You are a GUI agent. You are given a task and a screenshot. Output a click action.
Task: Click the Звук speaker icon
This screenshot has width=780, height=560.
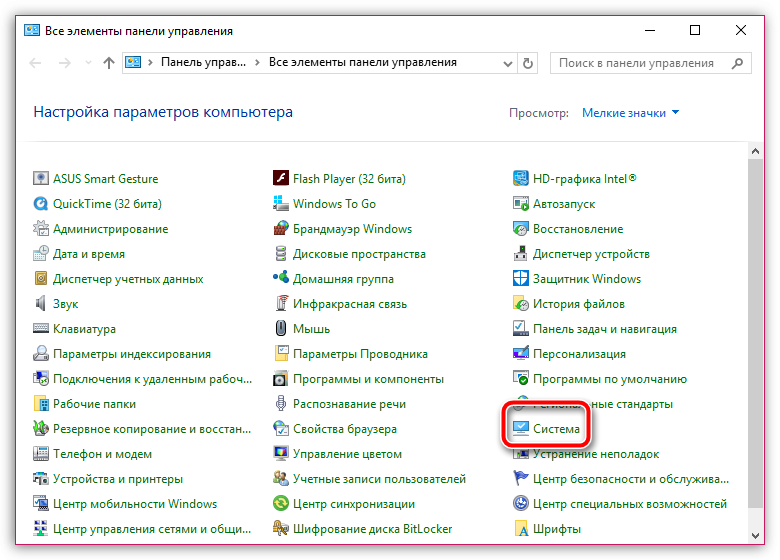(41, 304)
